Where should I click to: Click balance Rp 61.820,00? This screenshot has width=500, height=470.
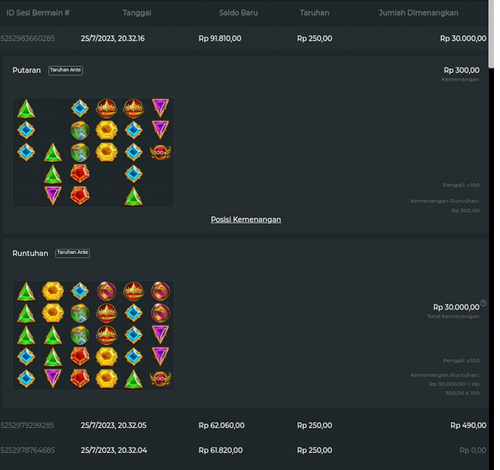(x=221, y=450)
